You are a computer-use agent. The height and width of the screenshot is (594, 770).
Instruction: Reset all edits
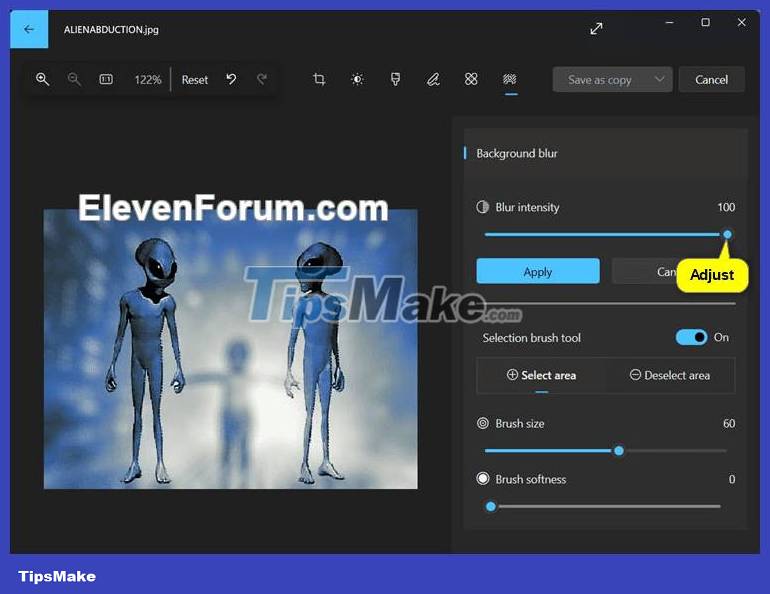point(194,80)
